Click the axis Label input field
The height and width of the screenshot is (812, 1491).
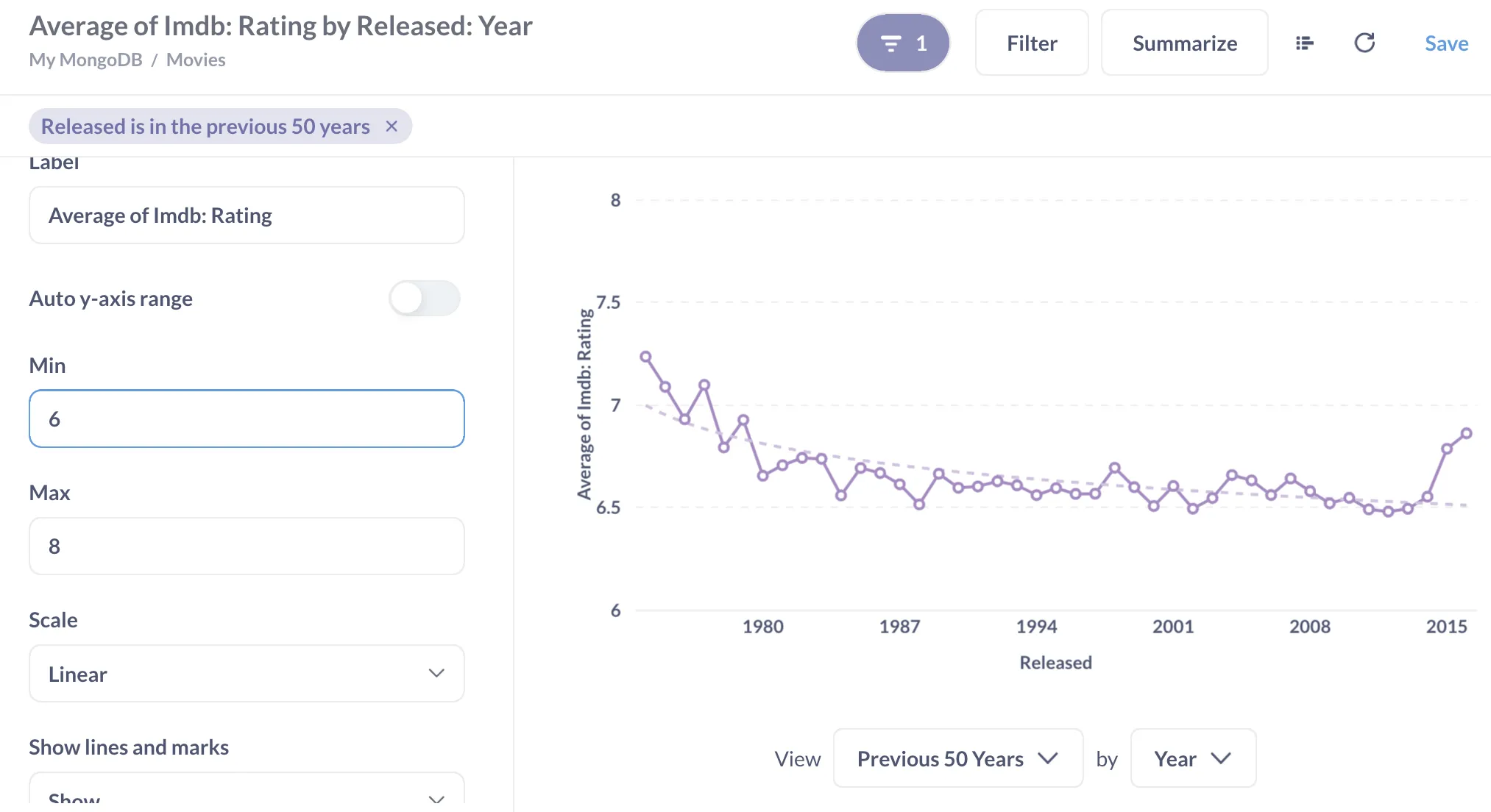point(247,216)
